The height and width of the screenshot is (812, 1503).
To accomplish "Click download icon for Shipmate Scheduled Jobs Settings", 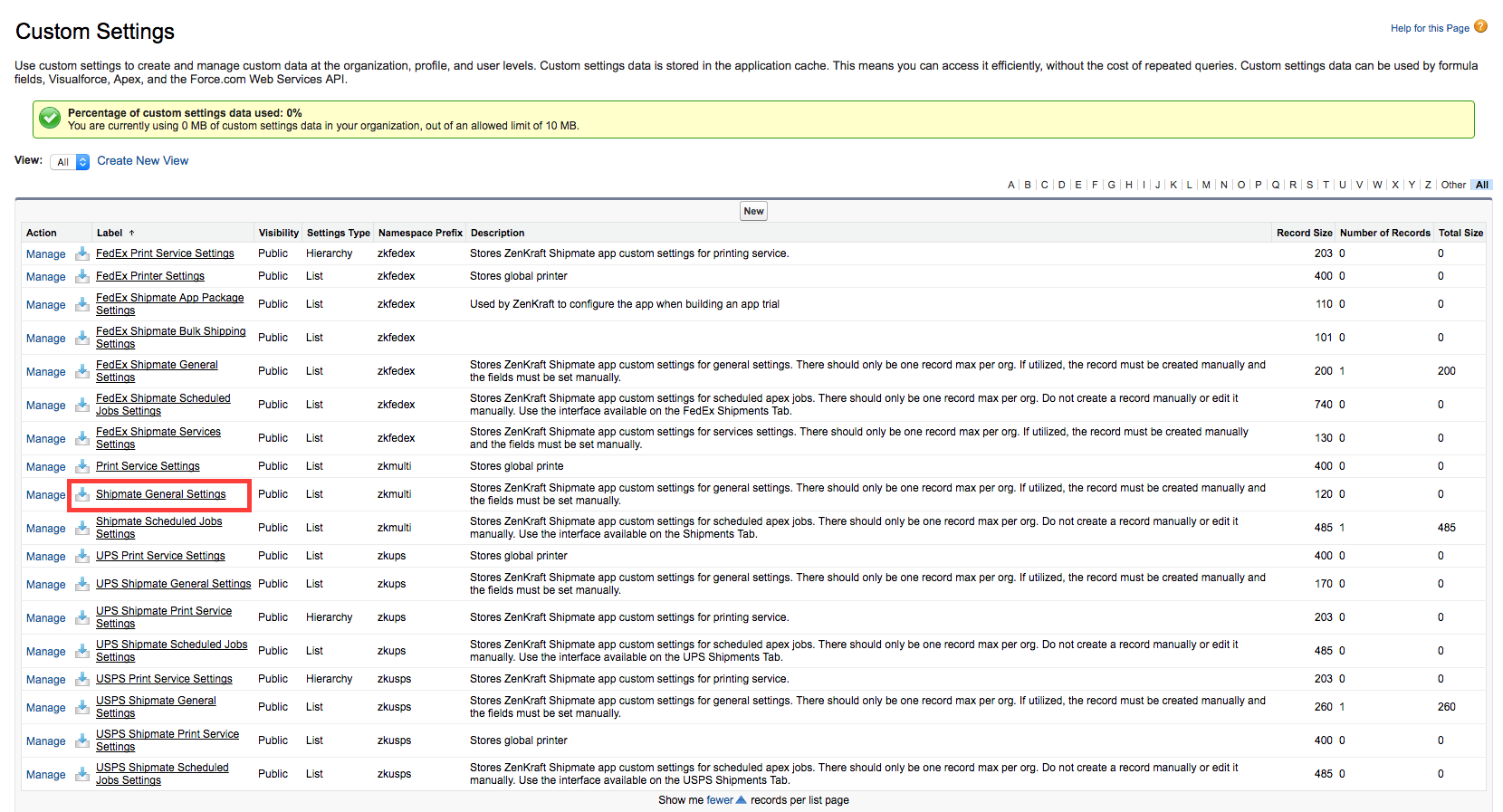I will tap(81, 528).
